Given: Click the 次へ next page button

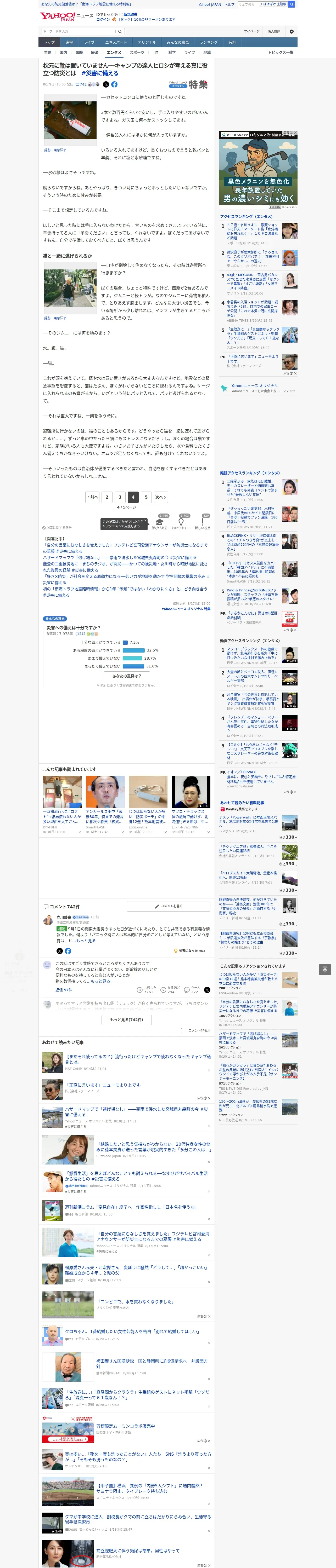Looking at the screenshot, I should pos(160,497).
